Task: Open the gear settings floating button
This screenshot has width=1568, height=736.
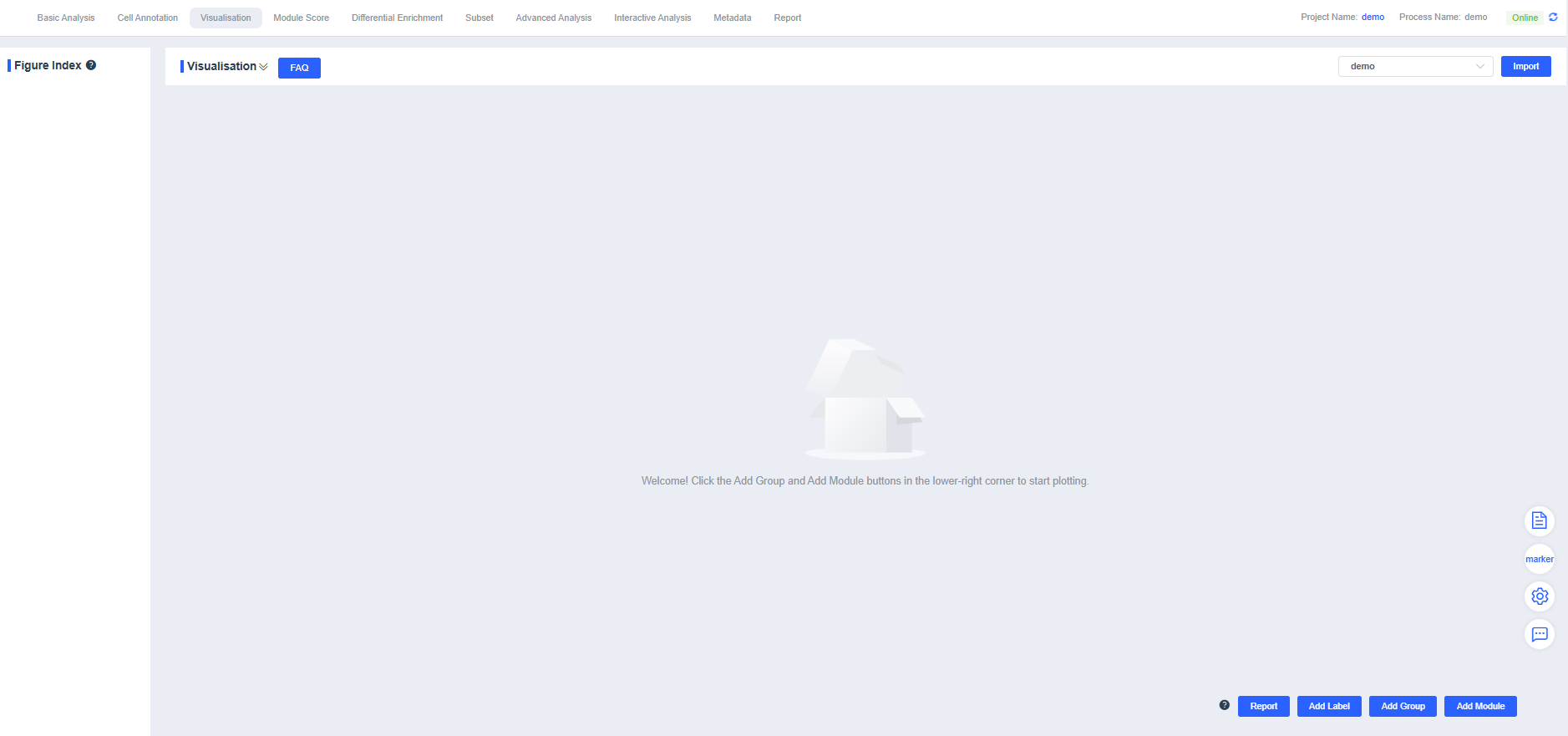Action: pos(1539,596)
